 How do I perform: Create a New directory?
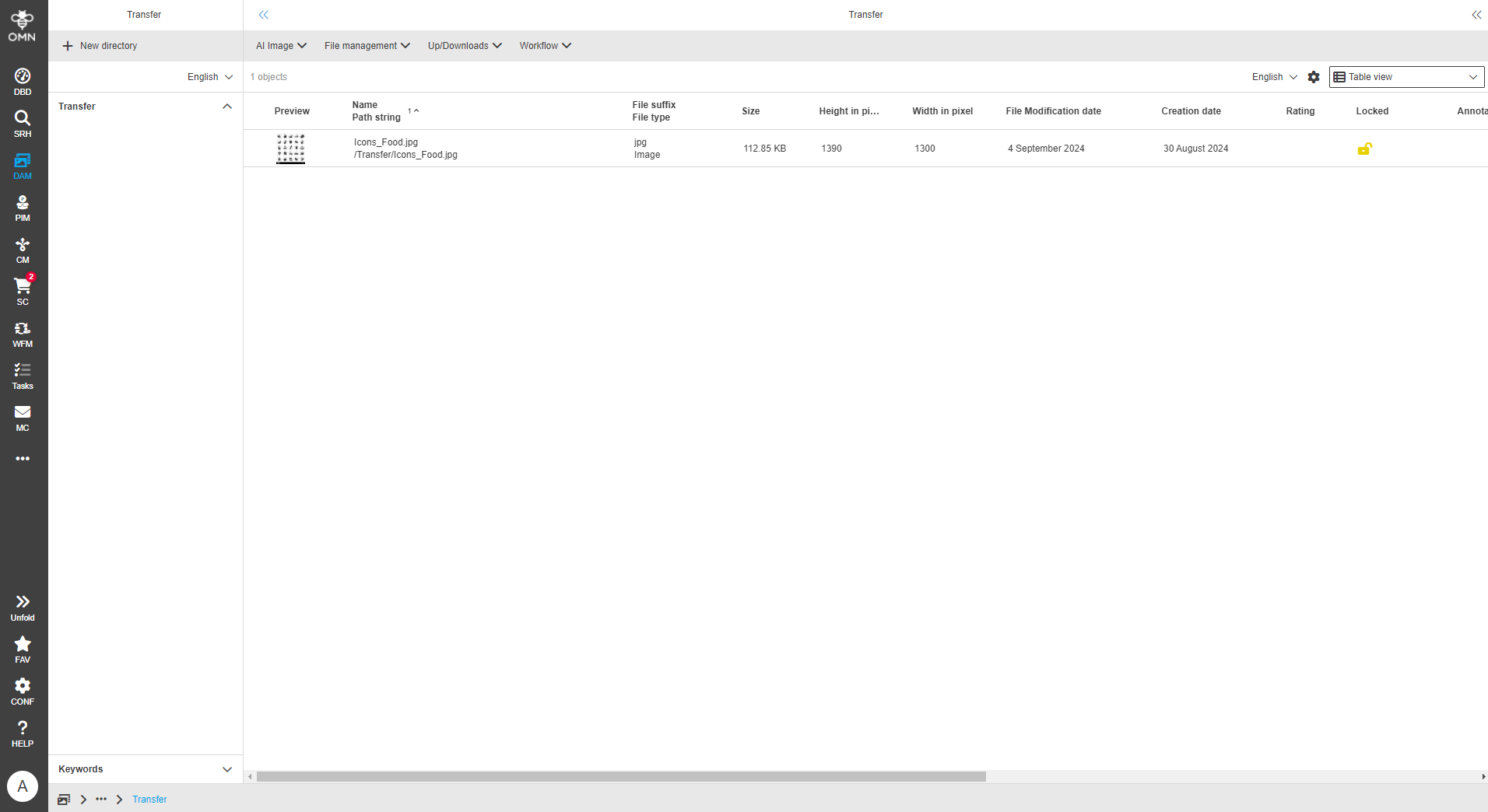coord(100,45)
